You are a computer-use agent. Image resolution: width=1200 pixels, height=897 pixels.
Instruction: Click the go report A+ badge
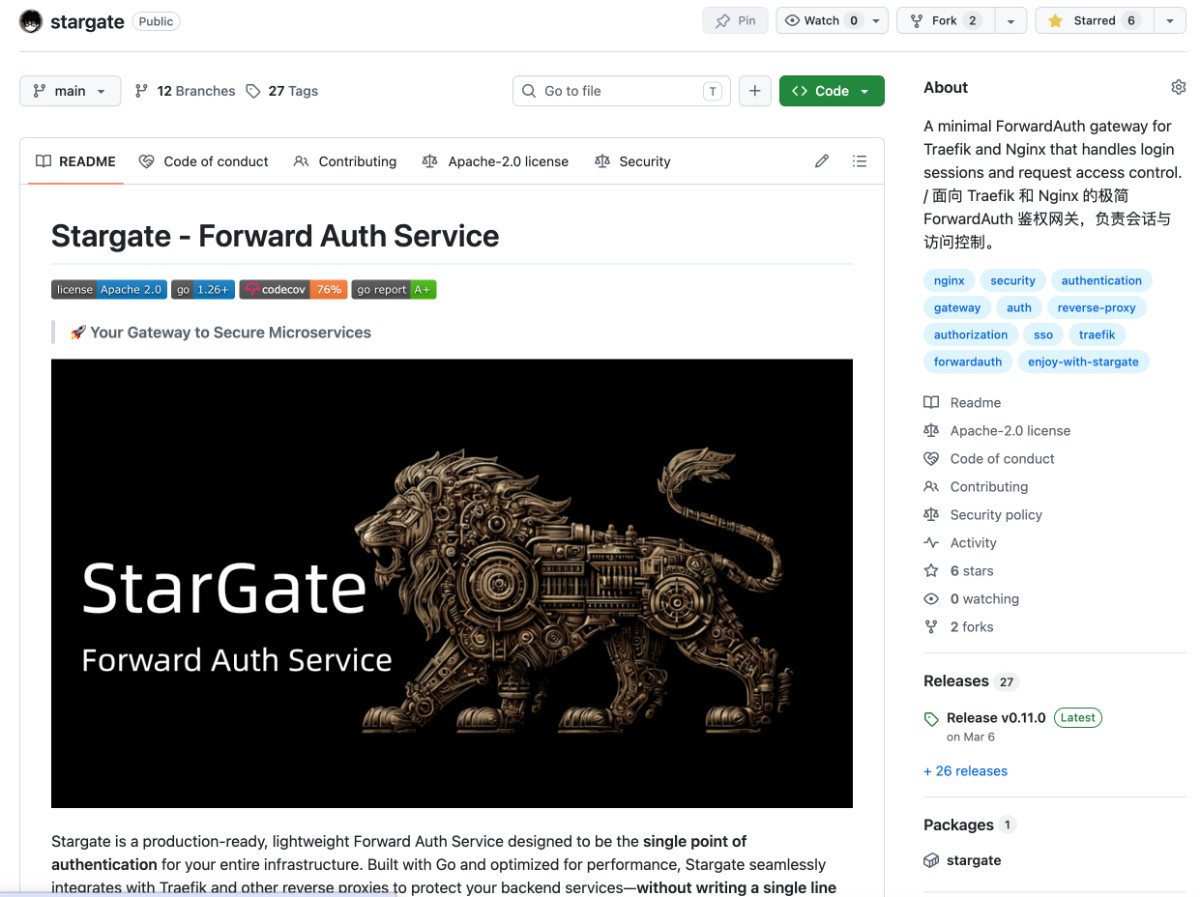(394, 290)
